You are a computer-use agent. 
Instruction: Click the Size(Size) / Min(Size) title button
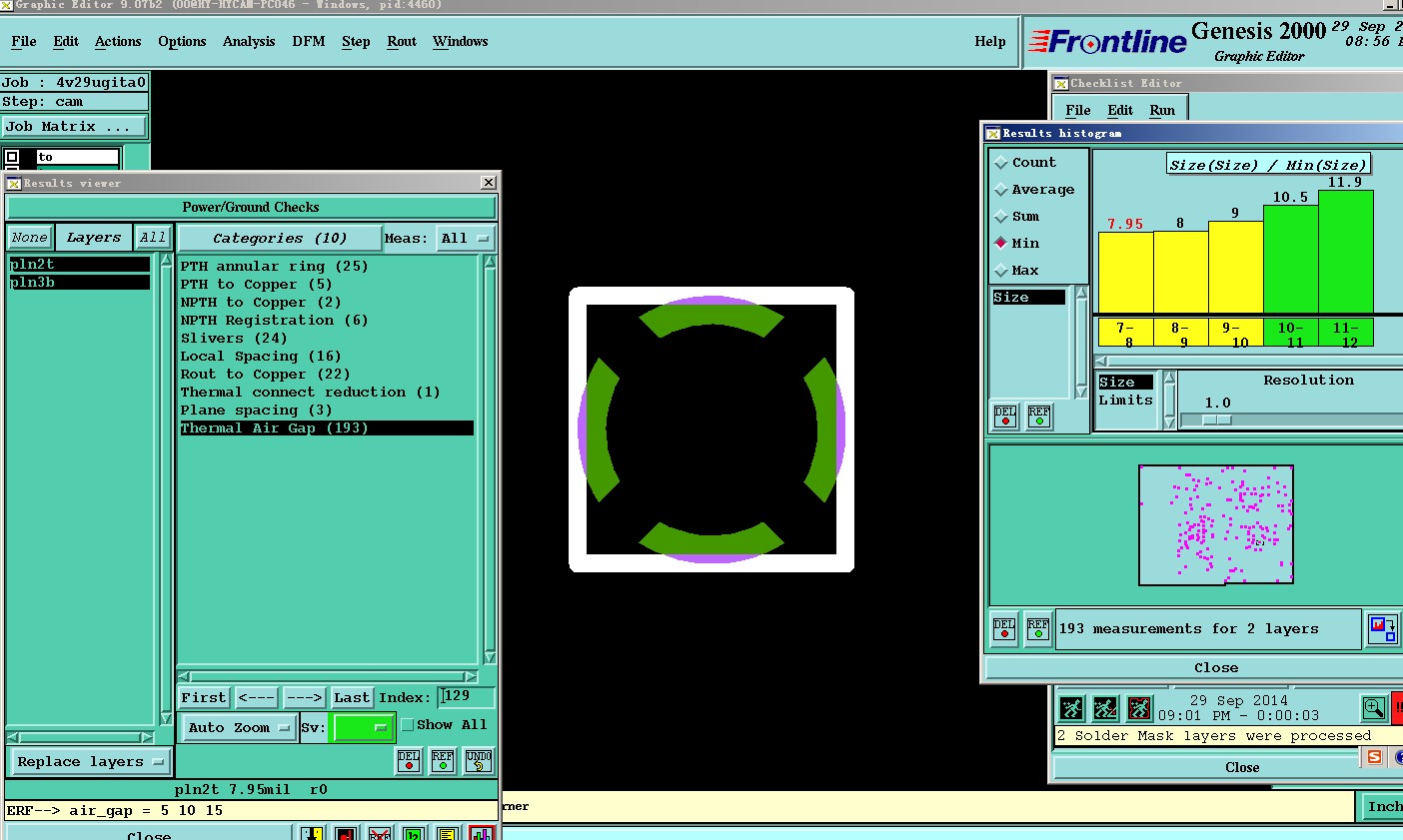1267,165
